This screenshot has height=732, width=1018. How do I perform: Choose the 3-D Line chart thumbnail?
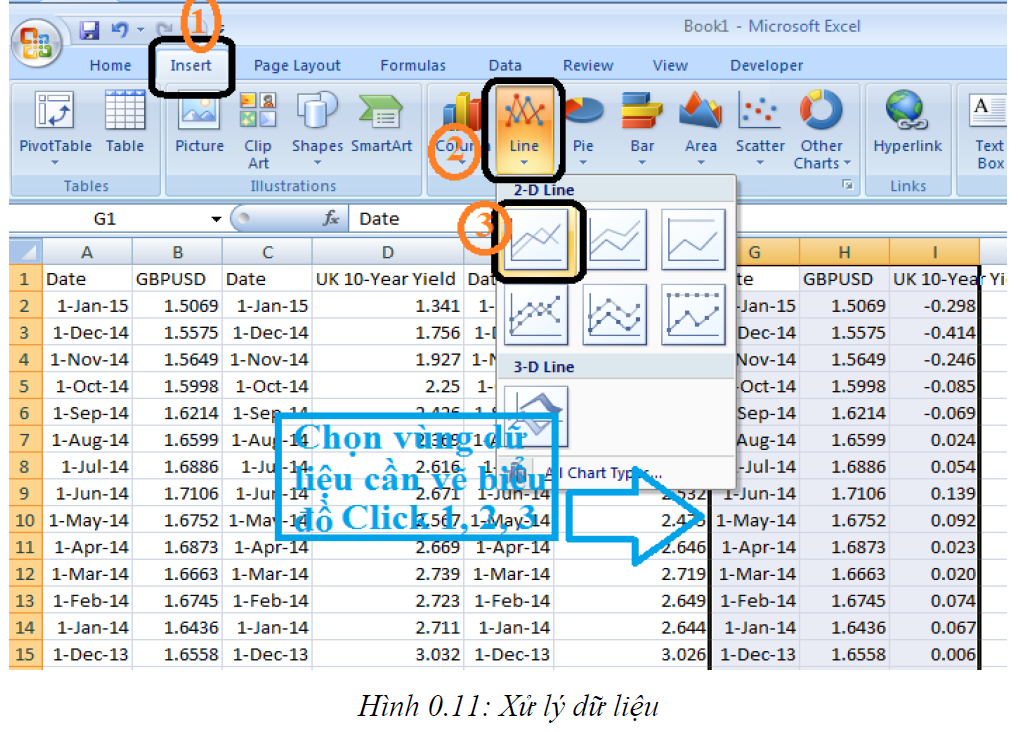(x=538, y=416)
